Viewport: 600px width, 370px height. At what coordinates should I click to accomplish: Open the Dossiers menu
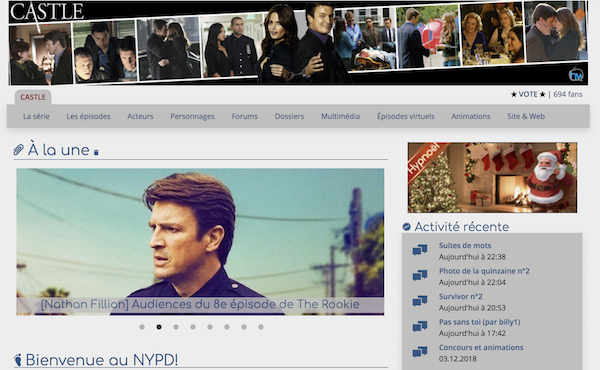tap(289, 116)
